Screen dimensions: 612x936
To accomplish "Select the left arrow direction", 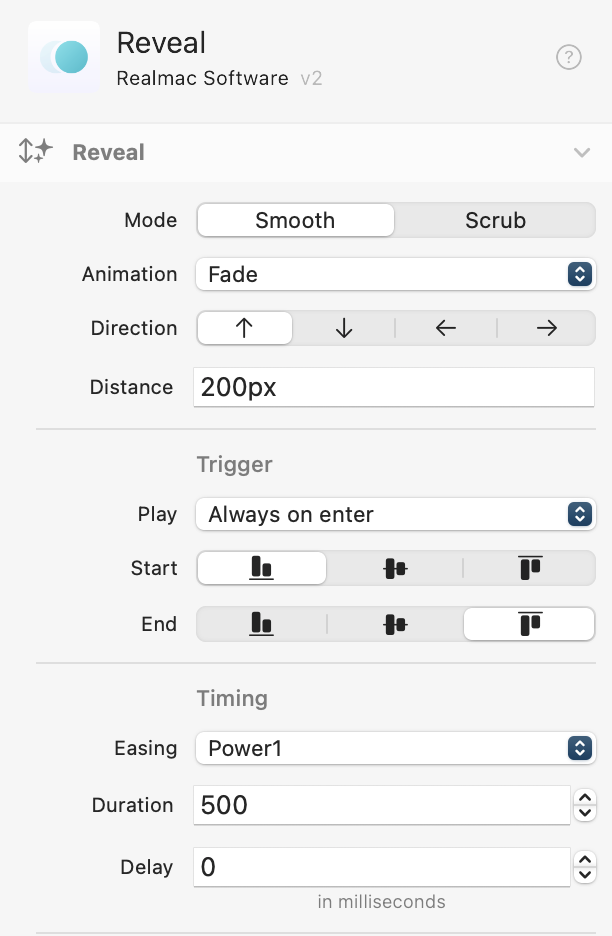I will pyautogui.click(x=446, y=328).
